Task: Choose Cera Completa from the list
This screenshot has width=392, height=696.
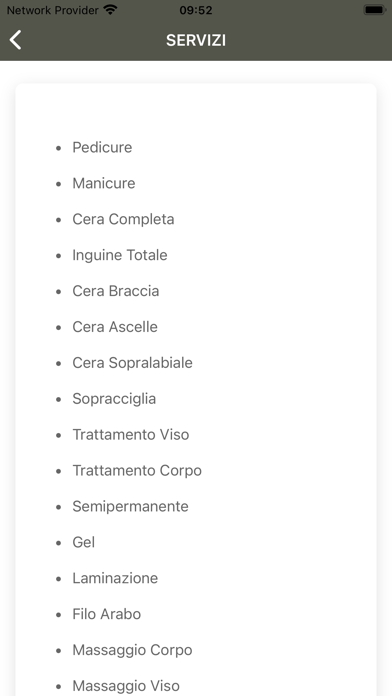Action: (x=123, y=219)
